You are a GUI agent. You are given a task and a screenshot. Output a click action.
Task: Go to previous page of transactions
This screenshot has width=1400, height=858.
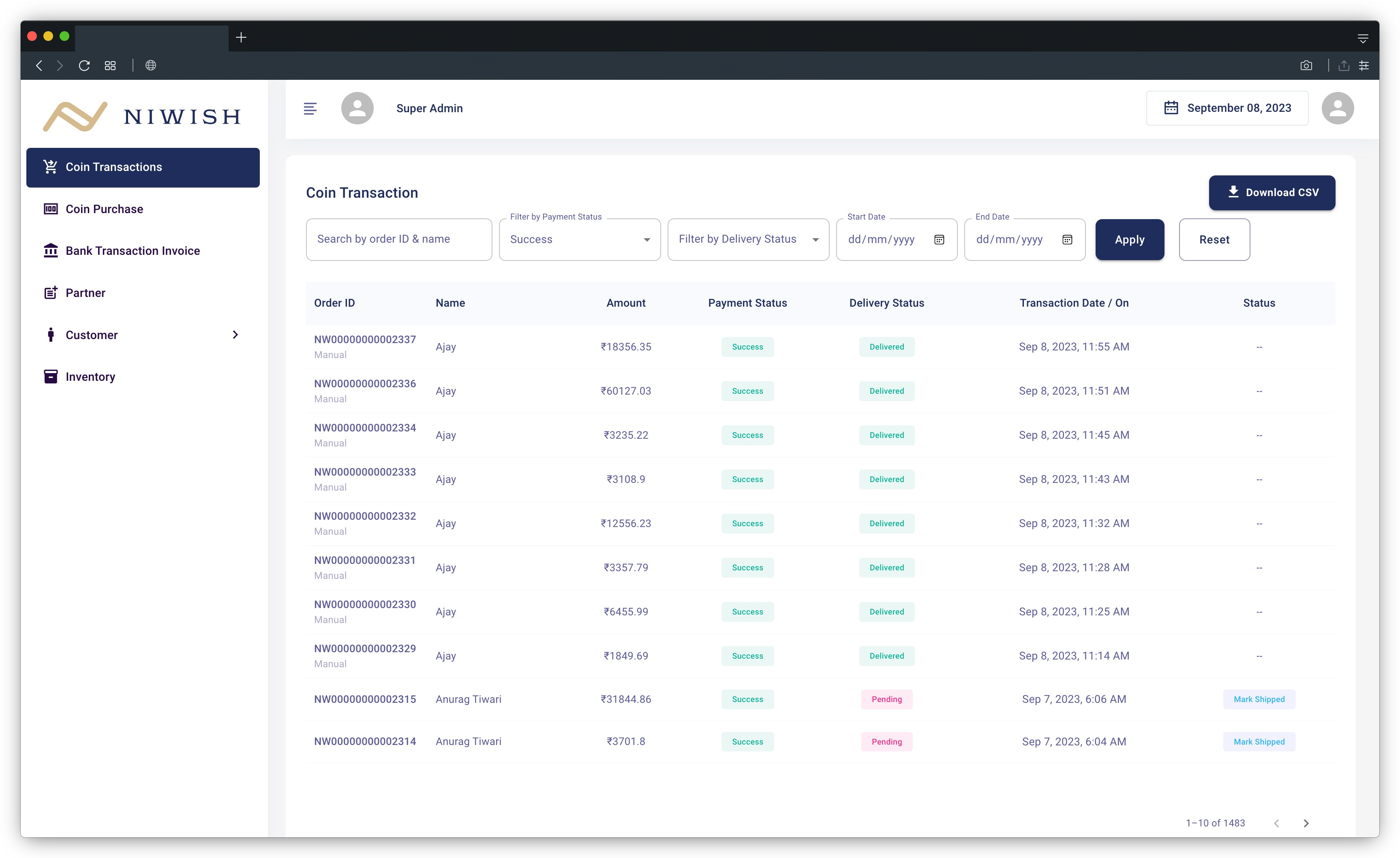(x=1276, y=823)
